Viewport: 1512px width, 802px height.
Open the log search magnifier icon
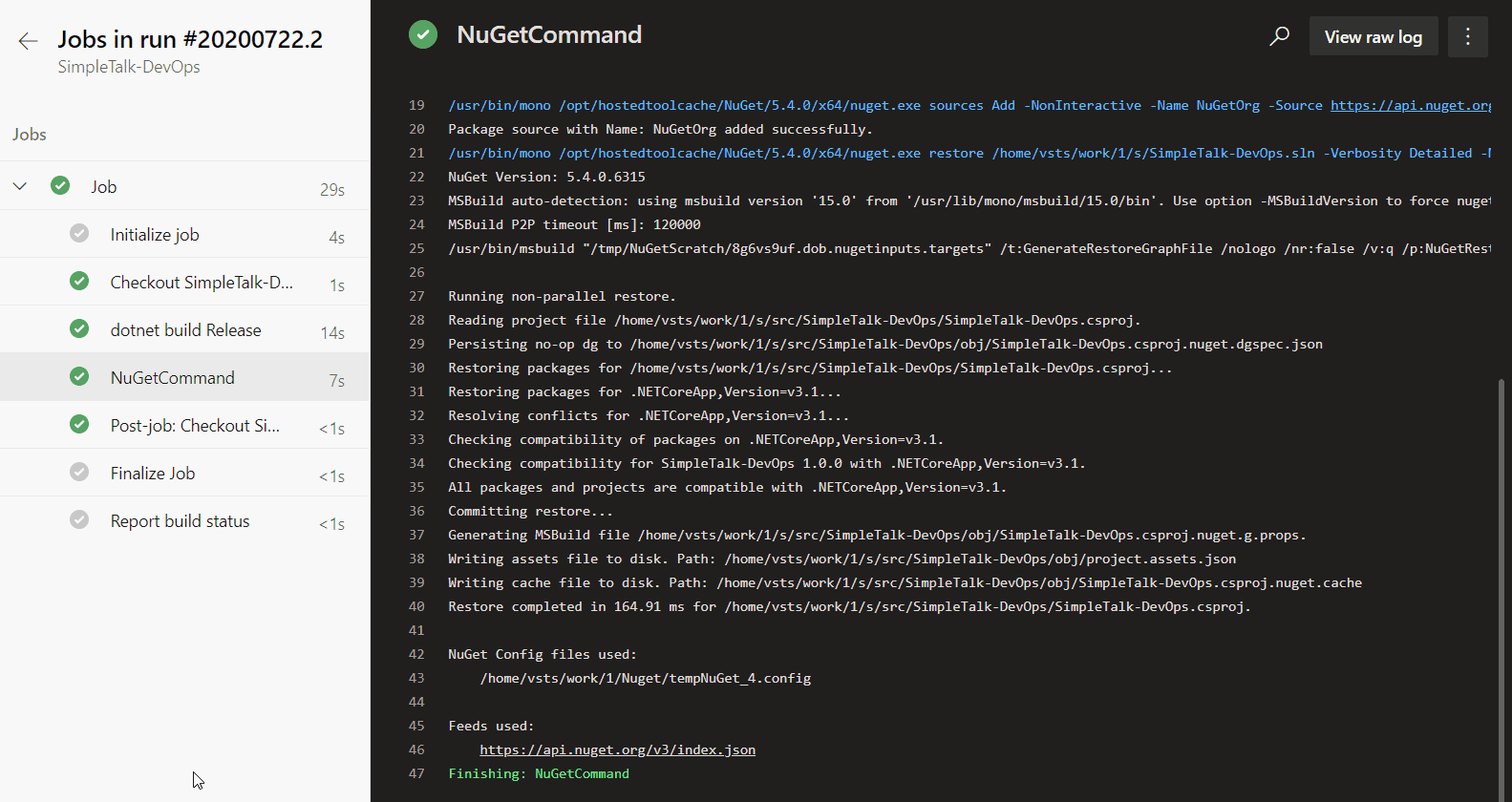(1279, 36)
